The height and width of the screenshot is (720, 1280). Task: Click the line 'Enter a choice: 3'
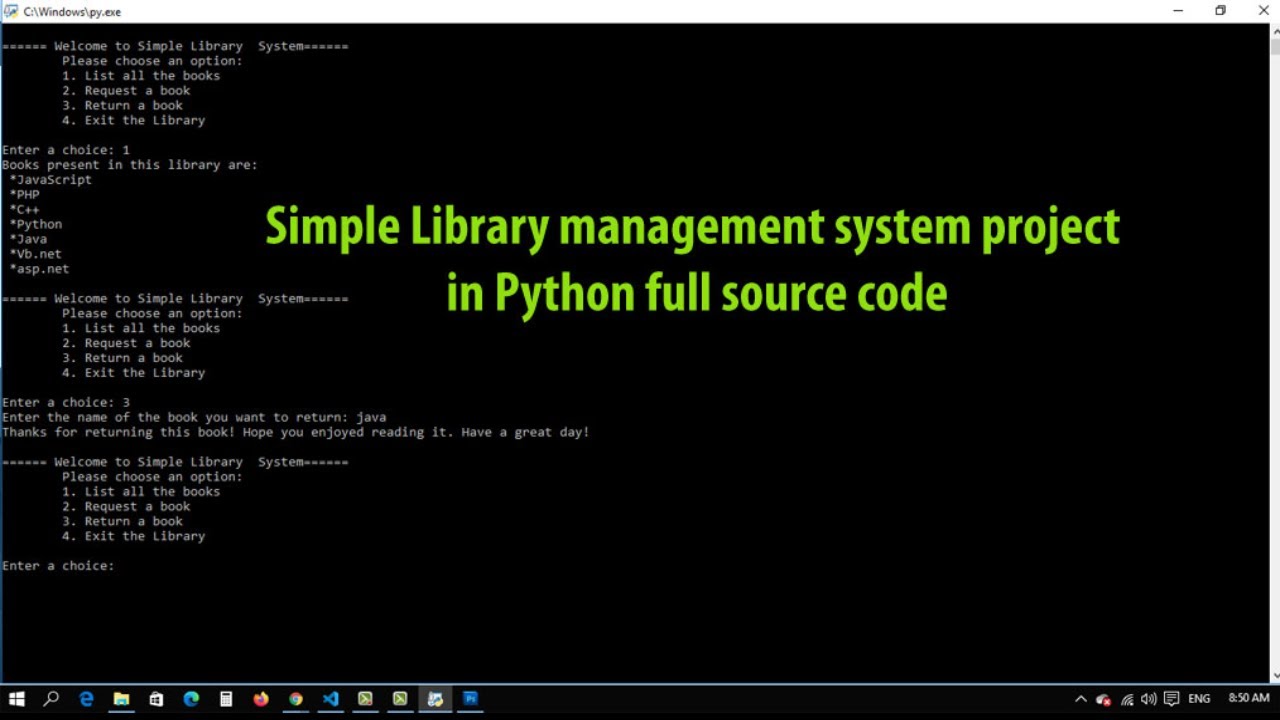click(x=66, y=402)
